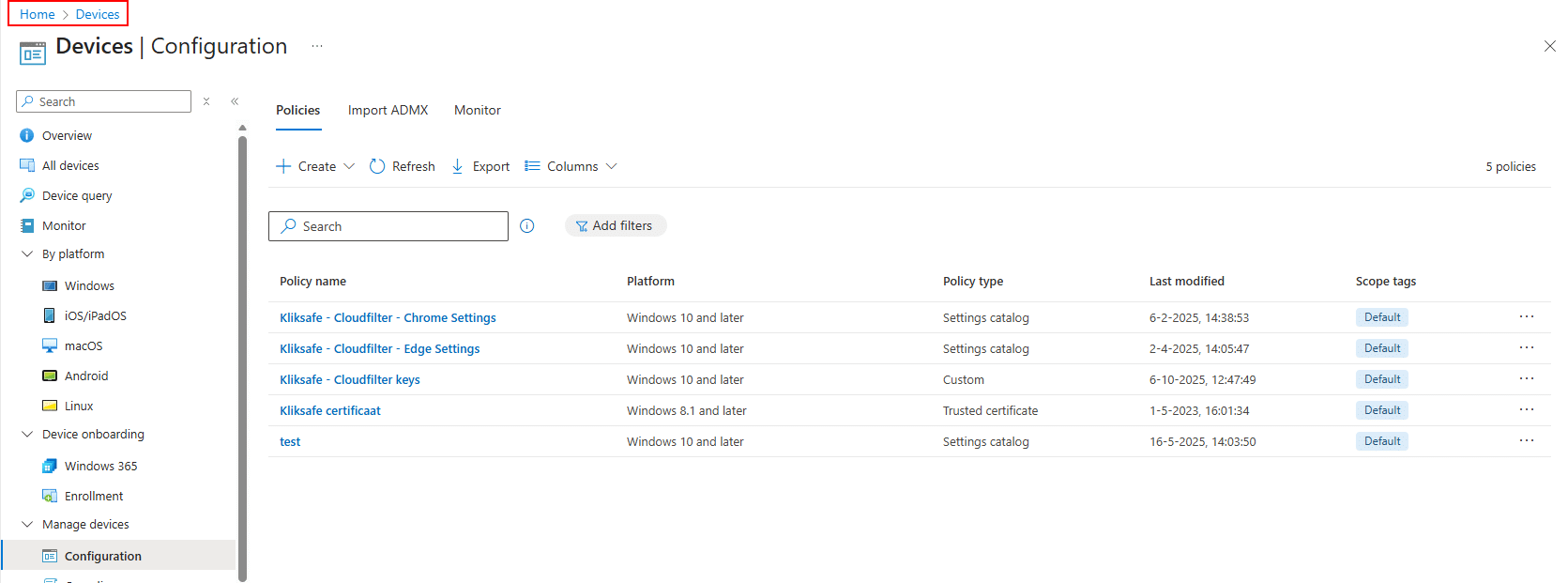Collapse the By platform section
This screenshot has width=1568, height=583.
click(27, 254)
